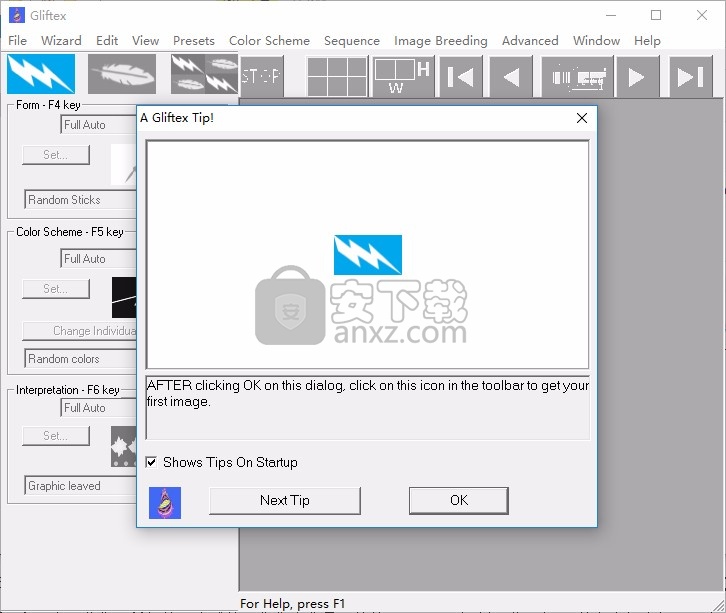Click the blue lightning generate-image toolbar icon
726x613 pixels.
(41, 74)
